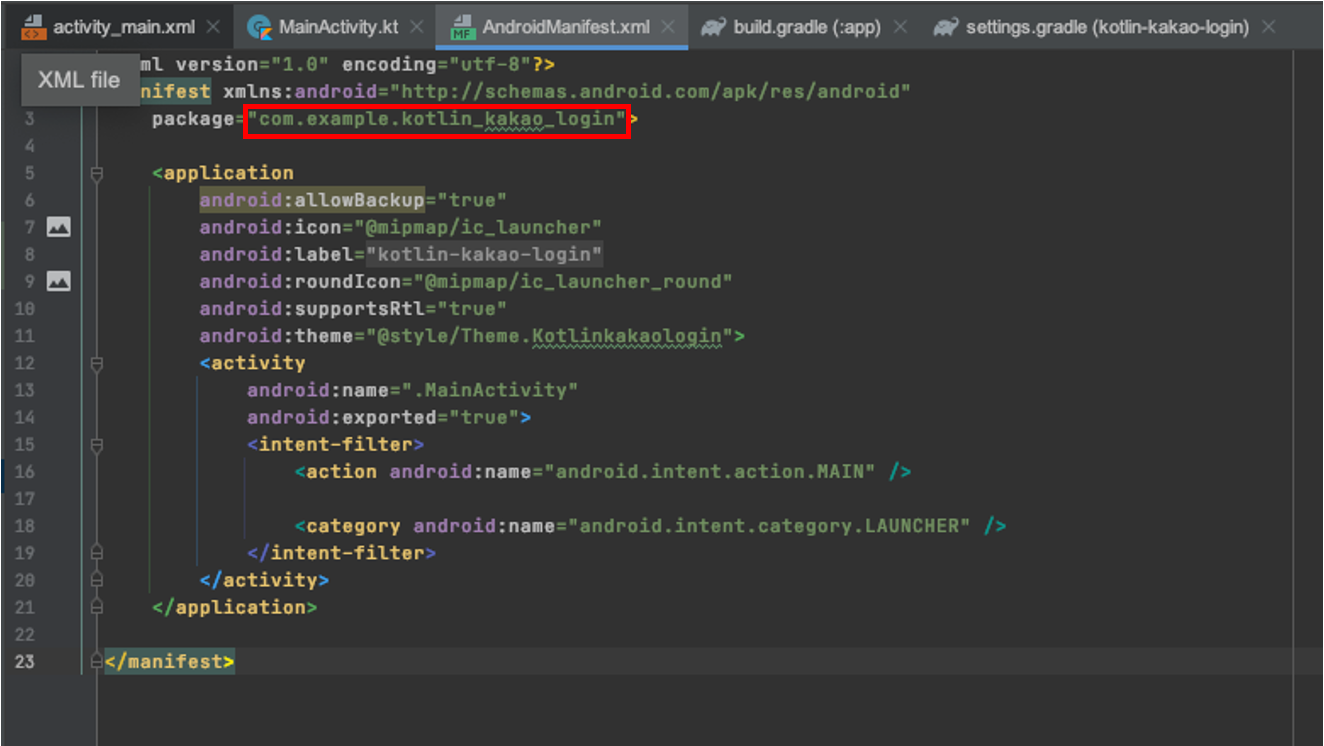Click the "@mipmap/ic_launcher" icon value
This screenshot has width=1324, height=746.
[x=478, y=227]
